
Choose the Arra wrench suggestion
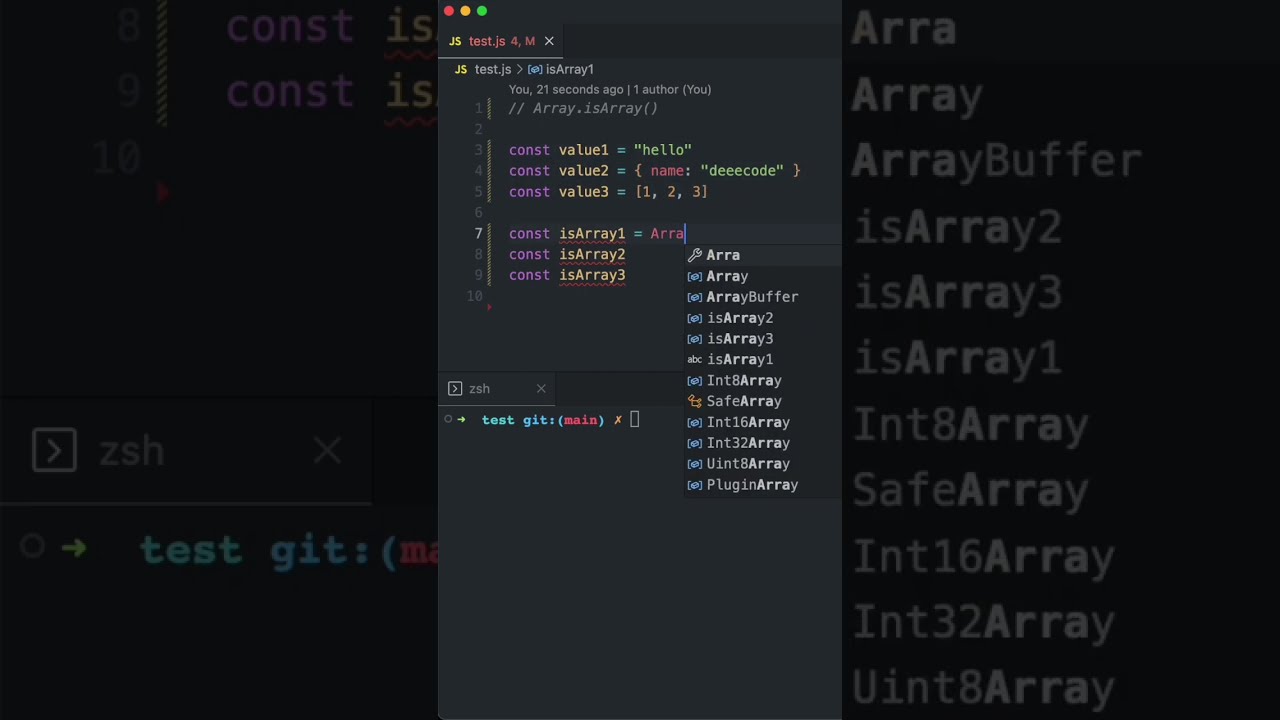(763, 255)
